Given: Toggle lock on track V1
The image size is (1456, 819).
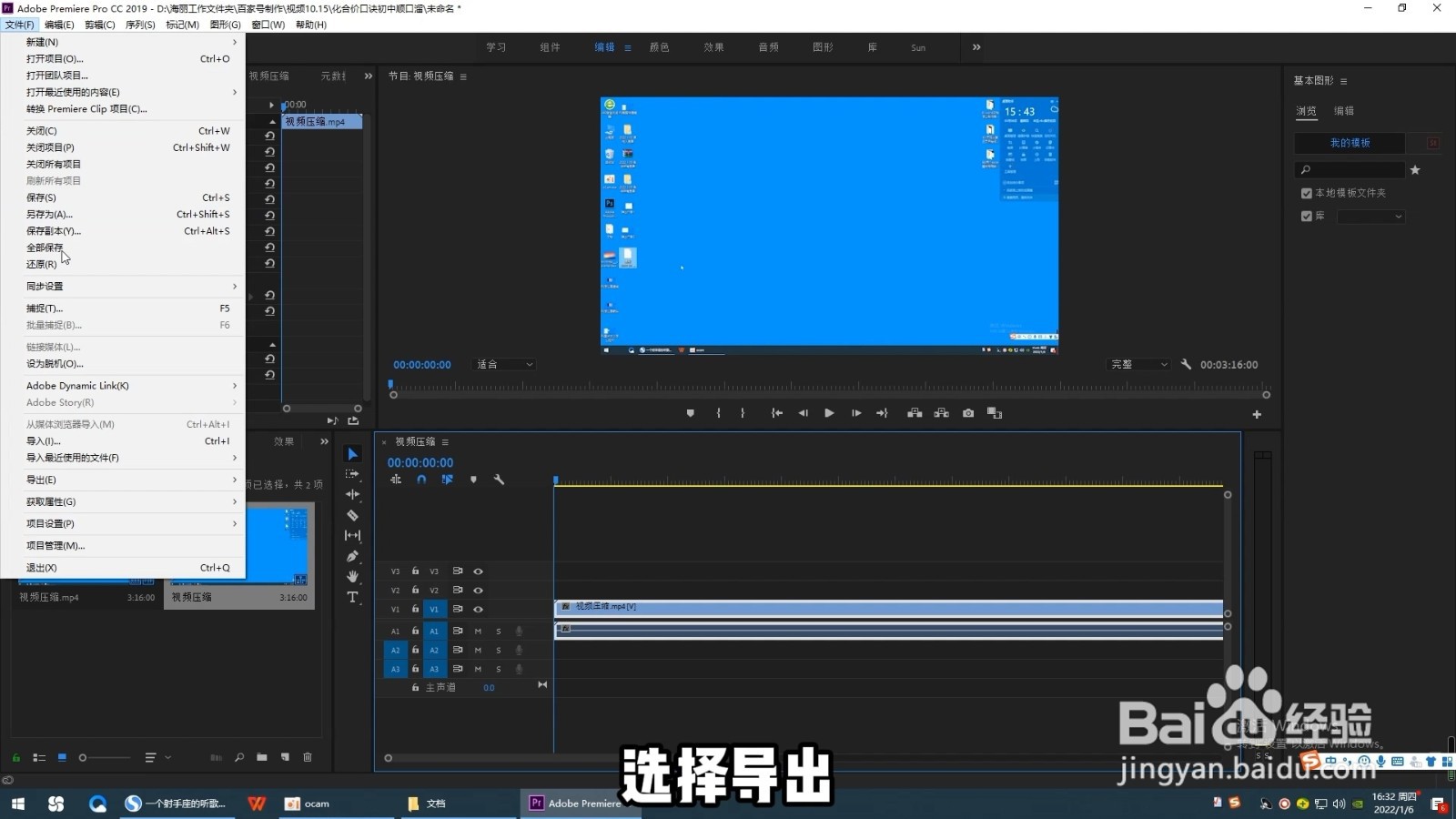Looking at the screenshot, I should click(x=415, y=609).
